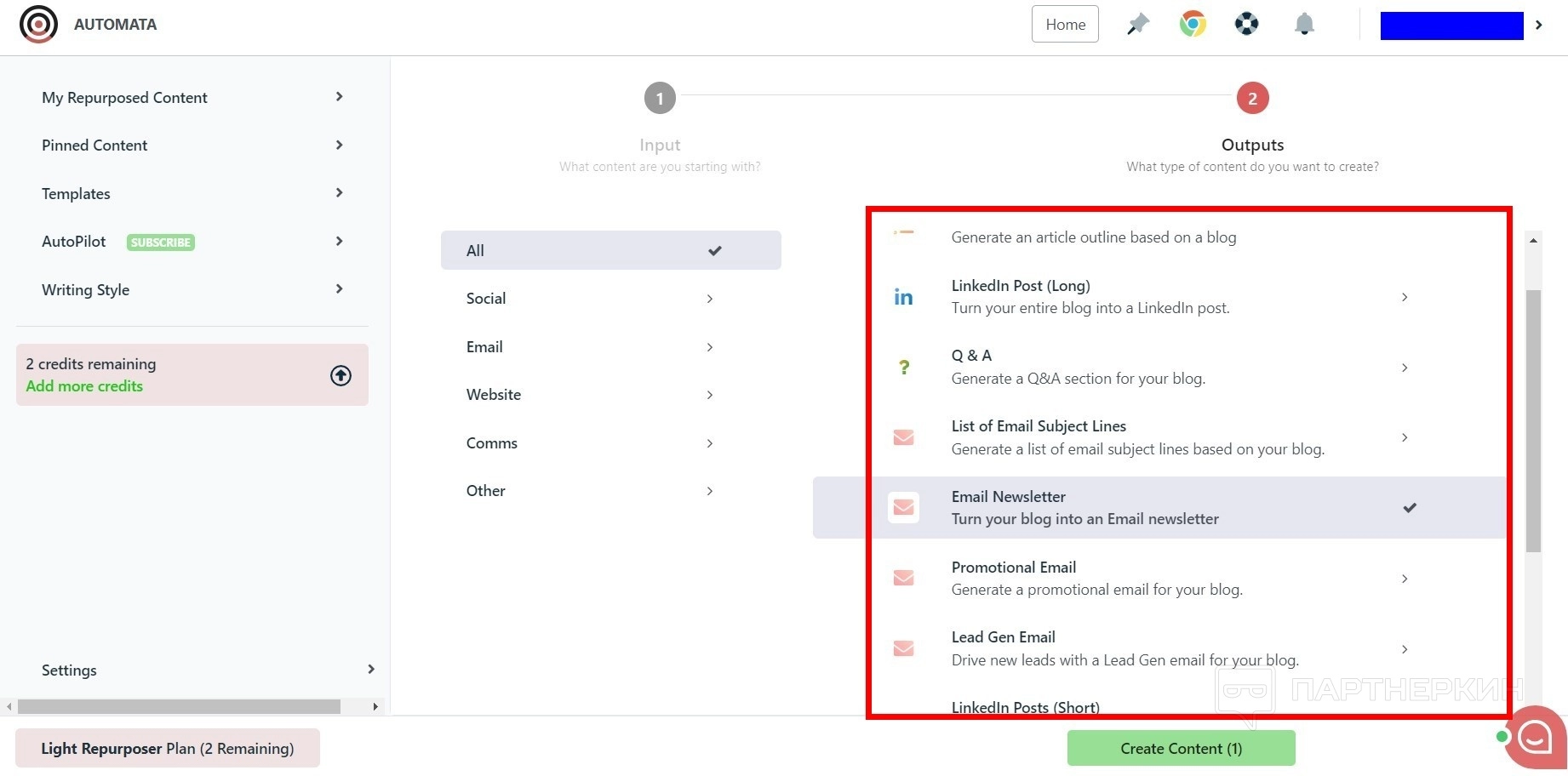Image resolution: width=1568 pixels, height=776 pixels.
Task: Click sidebar scrollbar left arrow
Action: (x=9, y=706)
